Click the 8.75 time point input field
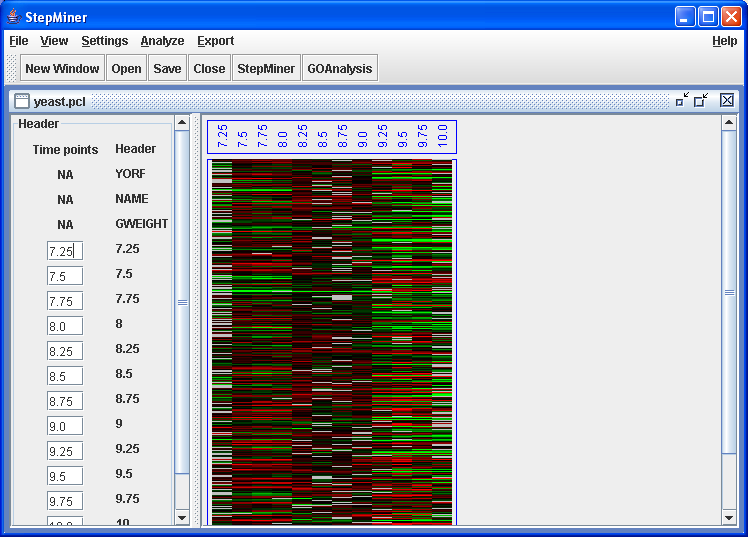 (x=65, y=401)
